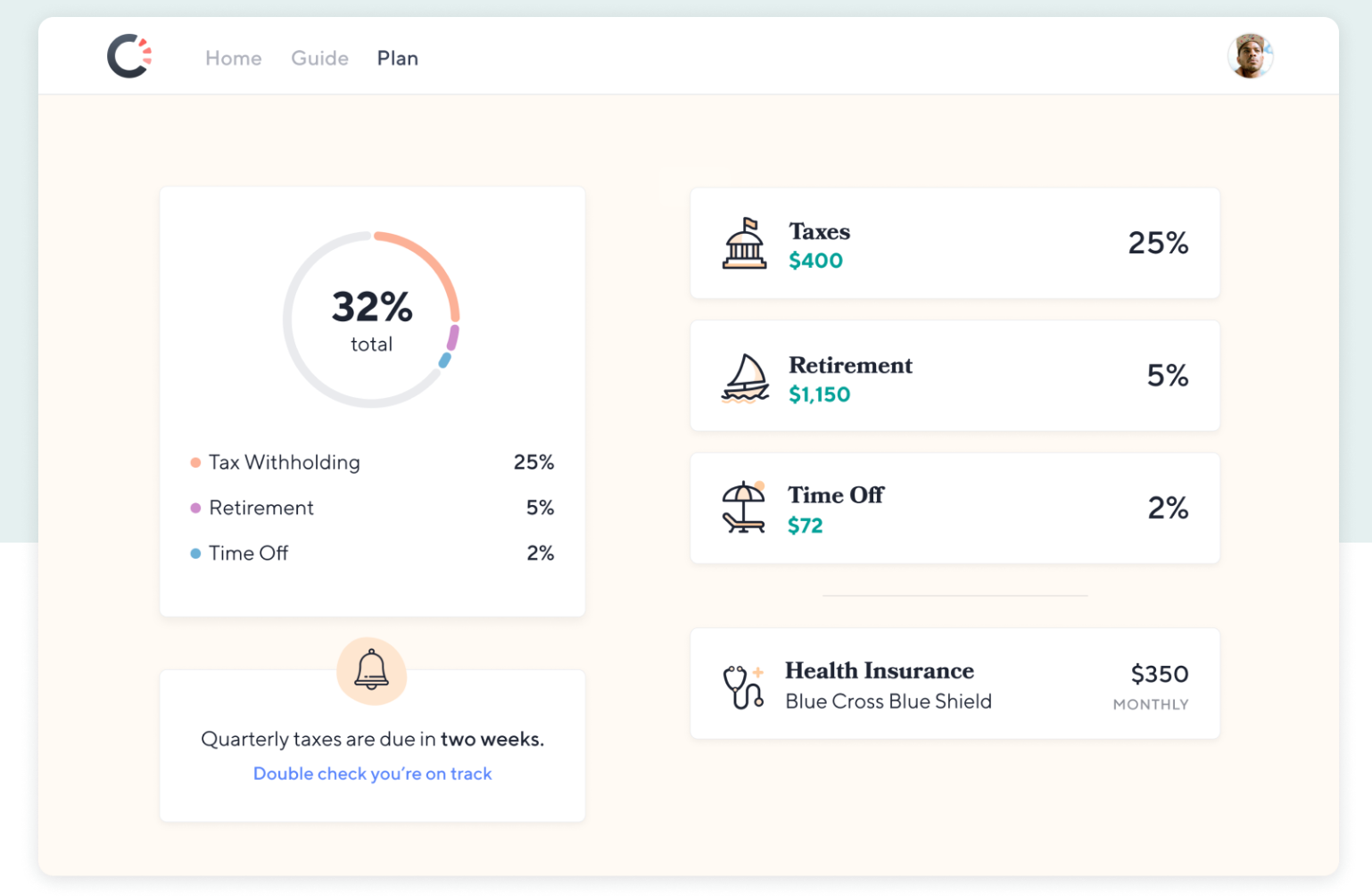Viewport: 1372px width, 896px height.
Task: Click the Health Insurance stethoscope icon
Action: click(744, 686)
